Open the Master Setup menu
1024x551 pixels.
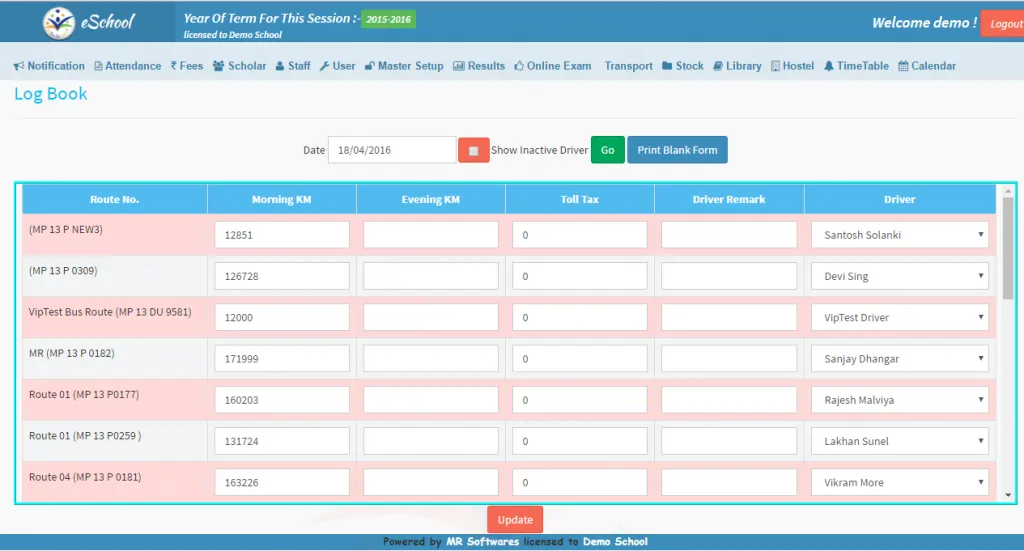[403, 66]
